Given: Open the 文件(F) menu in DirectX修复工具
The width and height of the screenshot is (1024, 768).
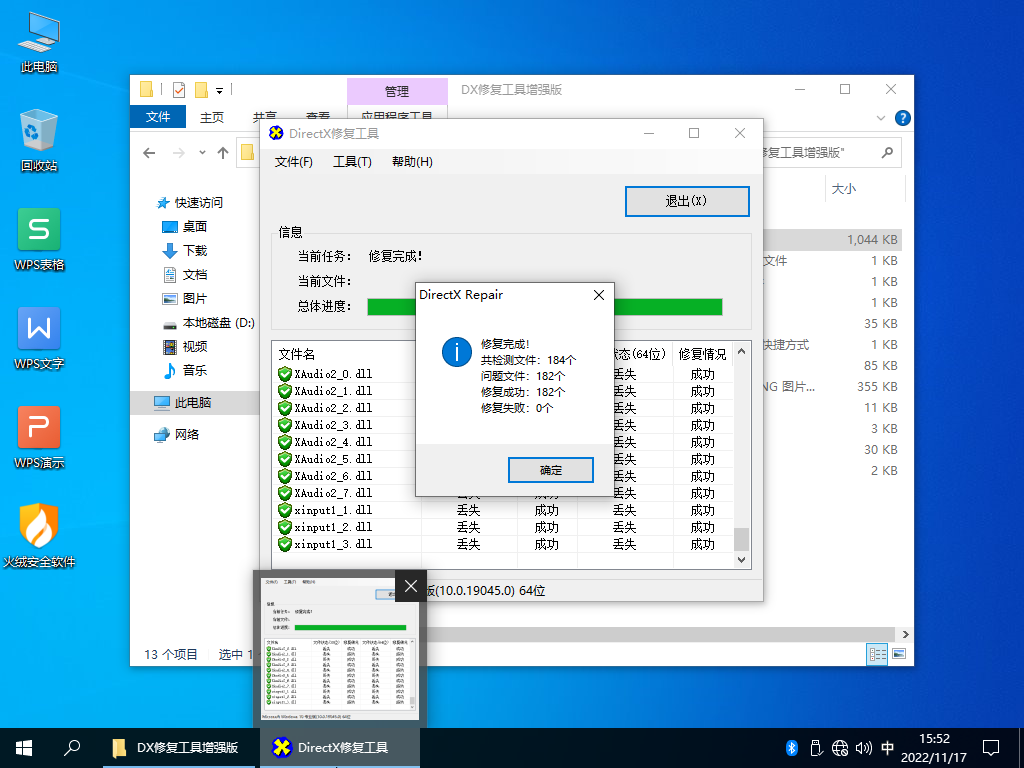Looking at the screenshot, I should point(293,162).
